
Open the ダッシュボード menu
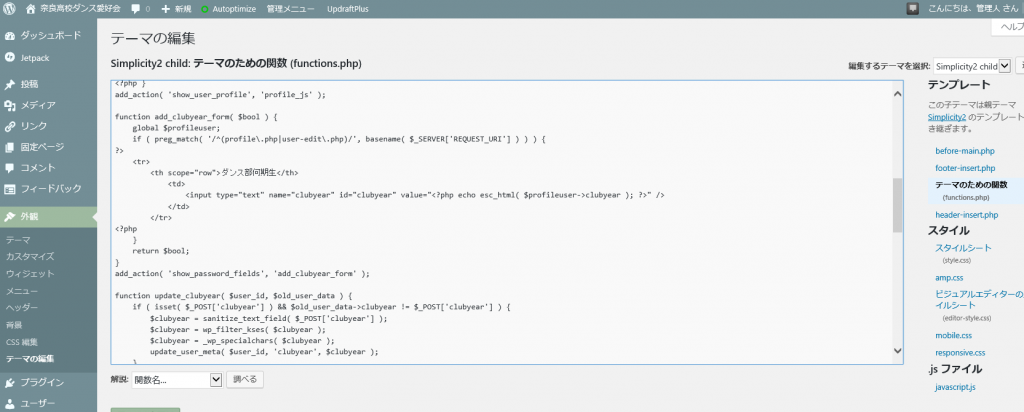point(44,36)
